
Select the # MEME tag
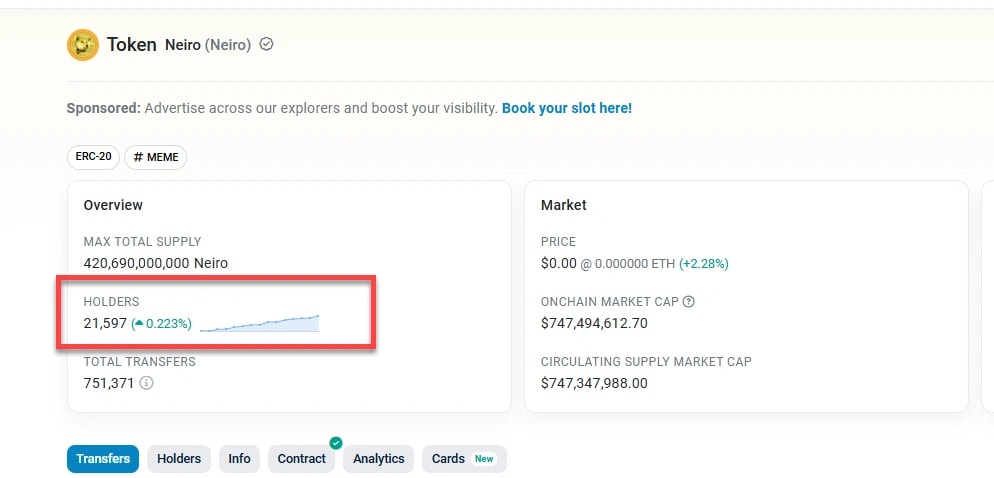155,157
